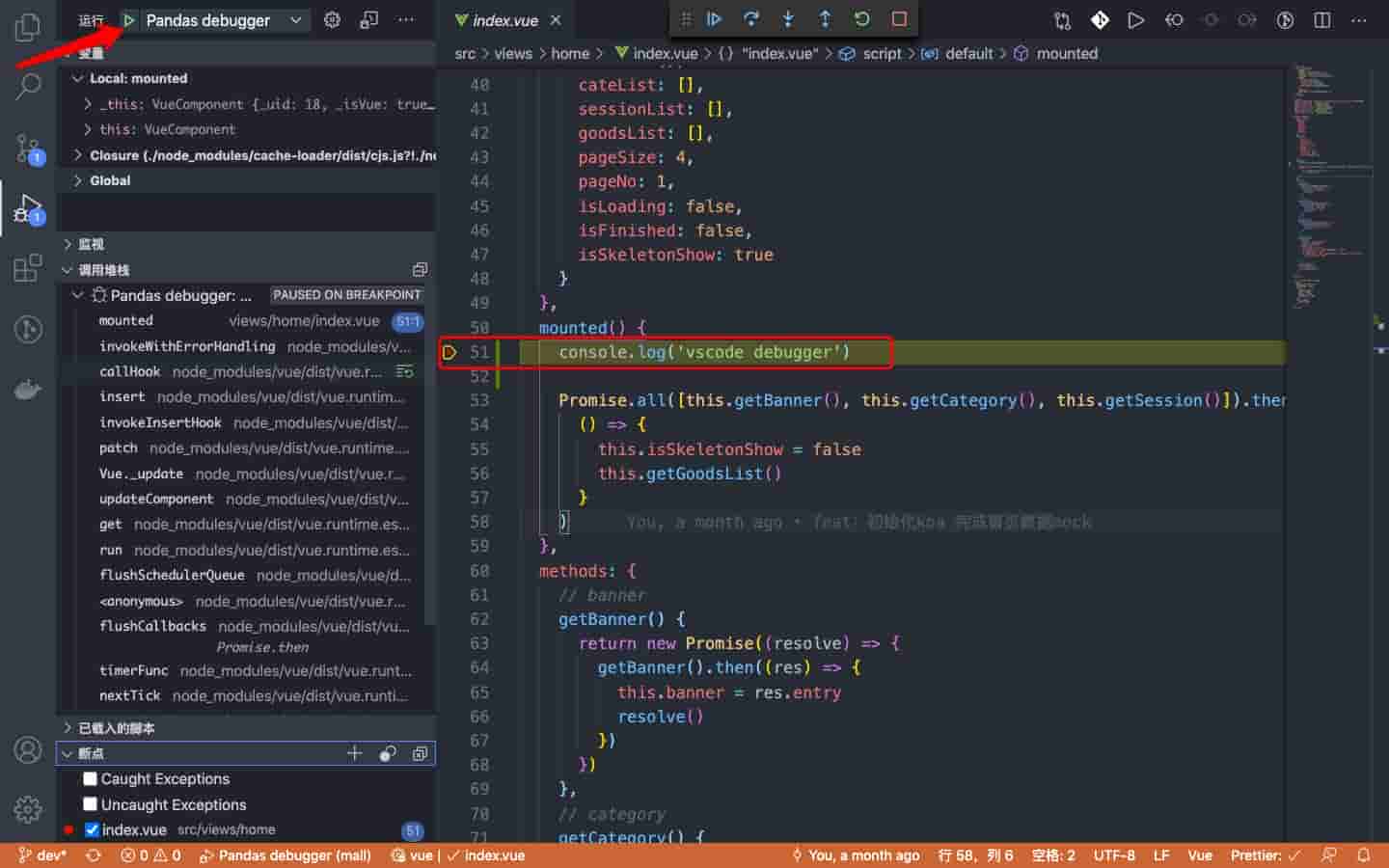Viewport: 1389px width, 868px height.
Task: Click the Step Into debug icon
Action: (x=788, y=19)
